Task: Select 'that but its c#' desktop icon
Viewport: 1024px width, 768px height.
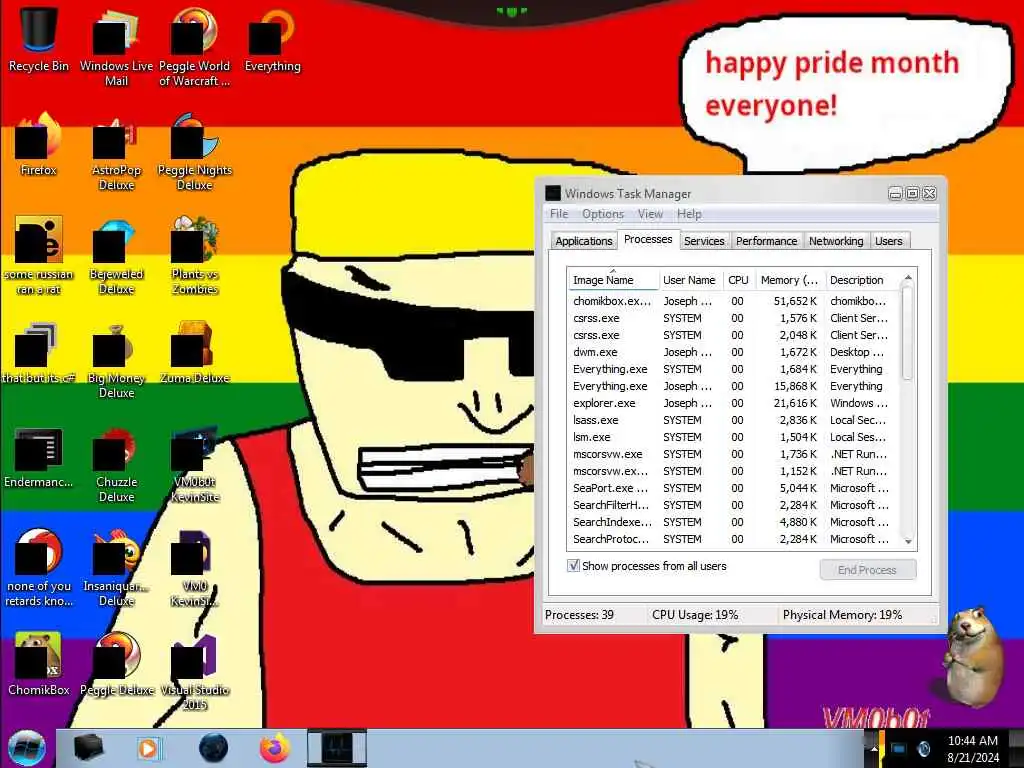Action: tap(39, 353)
